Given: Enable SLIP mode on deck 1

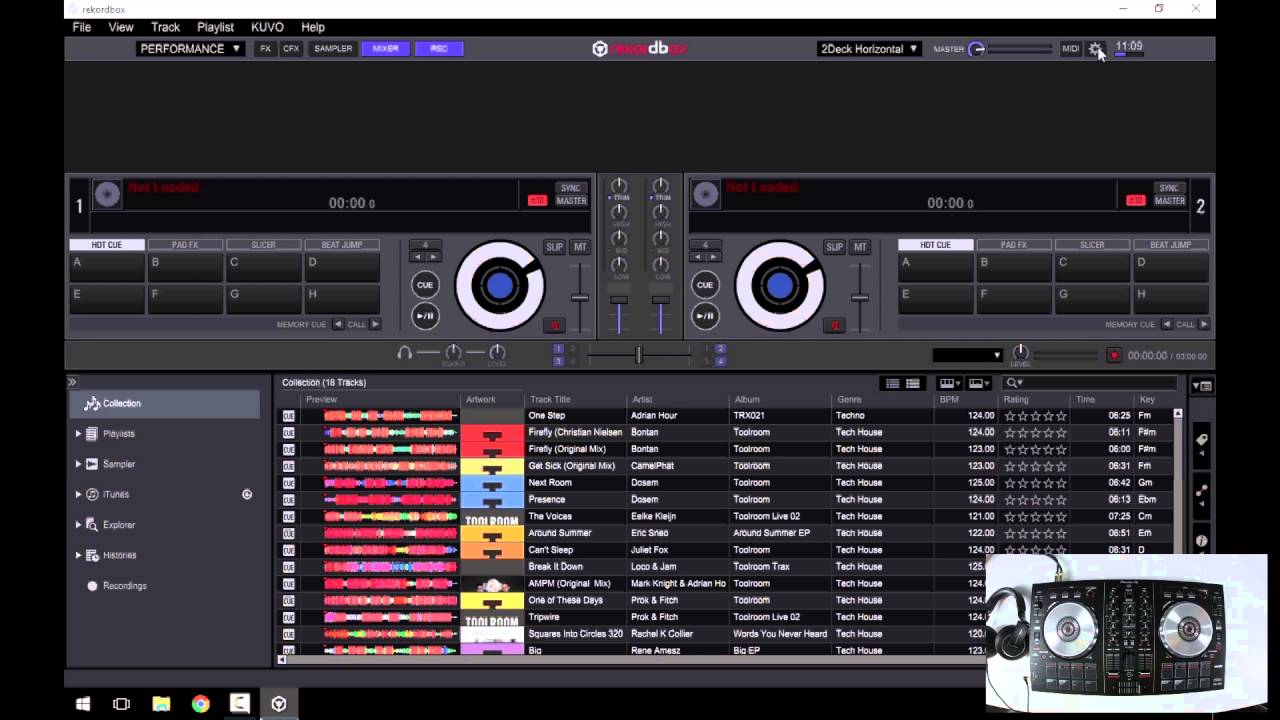Looking at the screenshot, I should point(554,247).
